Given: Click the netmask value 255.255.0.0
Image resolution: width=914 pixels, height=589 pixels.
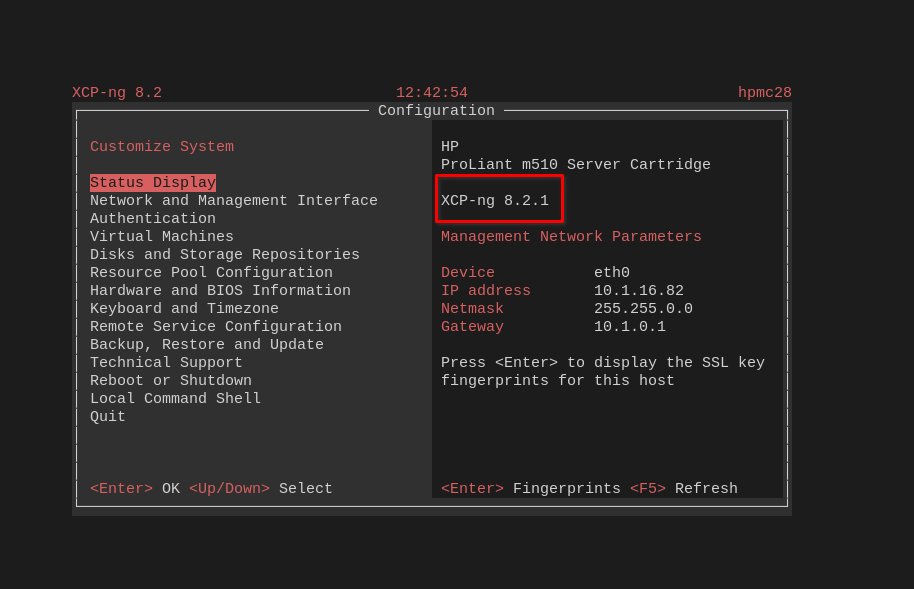Looking at the screenshot, I should click(x=643, y=308).
